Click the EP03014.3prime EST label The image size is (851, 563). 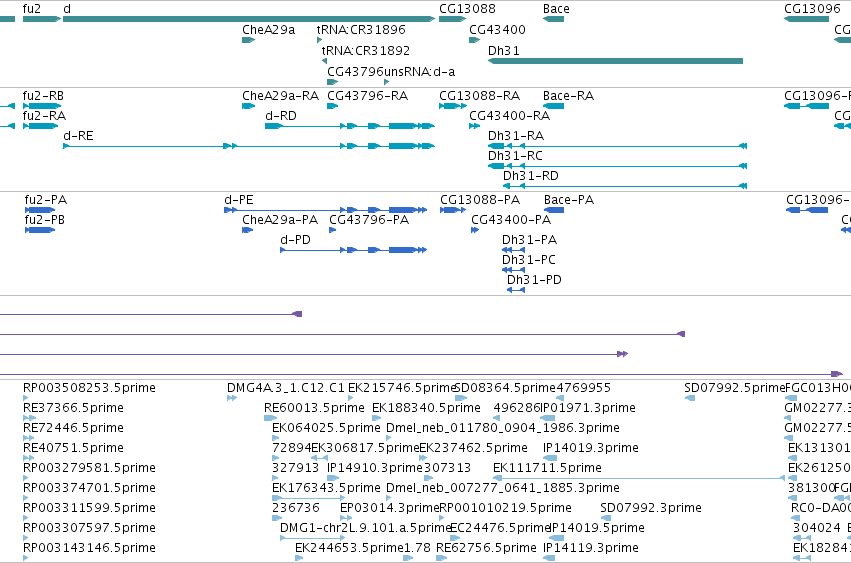(389, 508)
